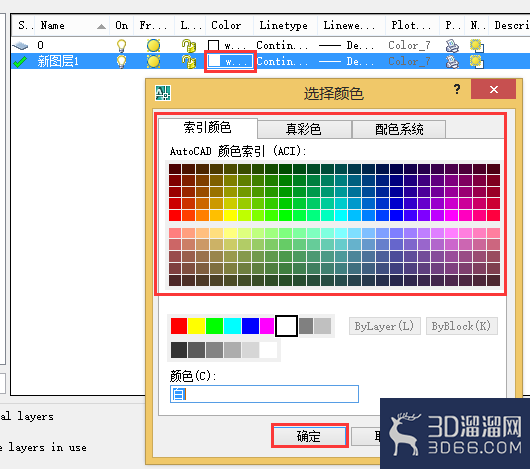The height and width of the screenshot is (469, 530).
Task: Click the new viewport freeze icon for layer 0
Action: point(477,45)
